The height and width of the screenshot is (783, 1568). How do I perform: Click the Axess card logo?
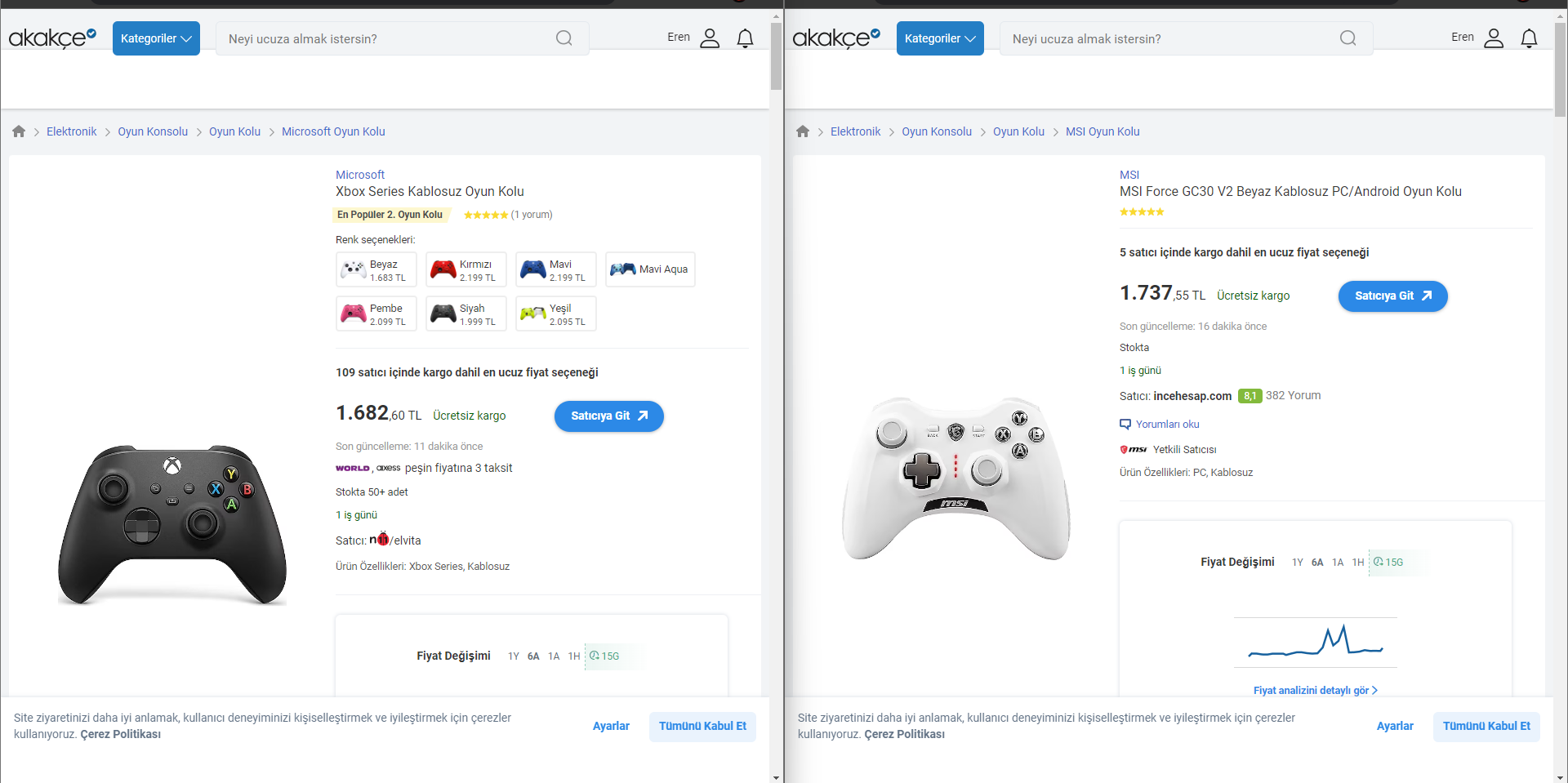(x=389, y=469)
